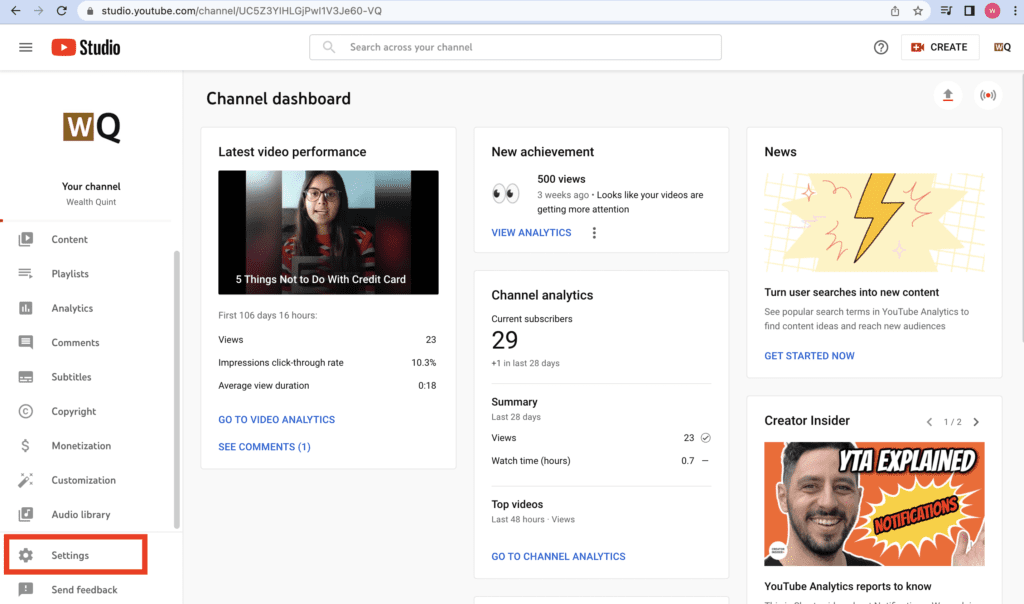Click the upload videos arrow icon
The image size is (1024, 604).
click(948, 95)
